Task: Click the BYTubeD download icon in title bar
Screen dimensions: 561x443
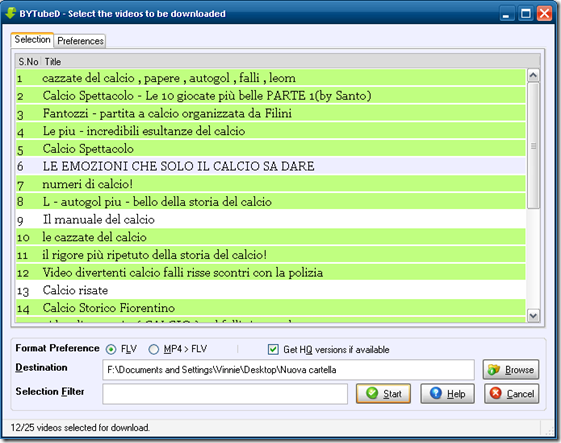Action: [10, 13]
